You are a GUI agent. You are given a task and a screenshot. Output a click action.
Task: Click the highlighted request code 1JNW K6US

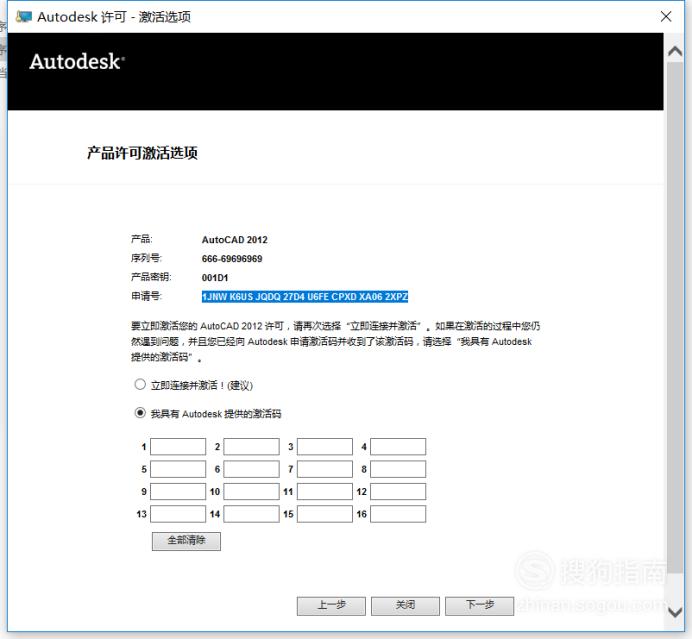305,297
